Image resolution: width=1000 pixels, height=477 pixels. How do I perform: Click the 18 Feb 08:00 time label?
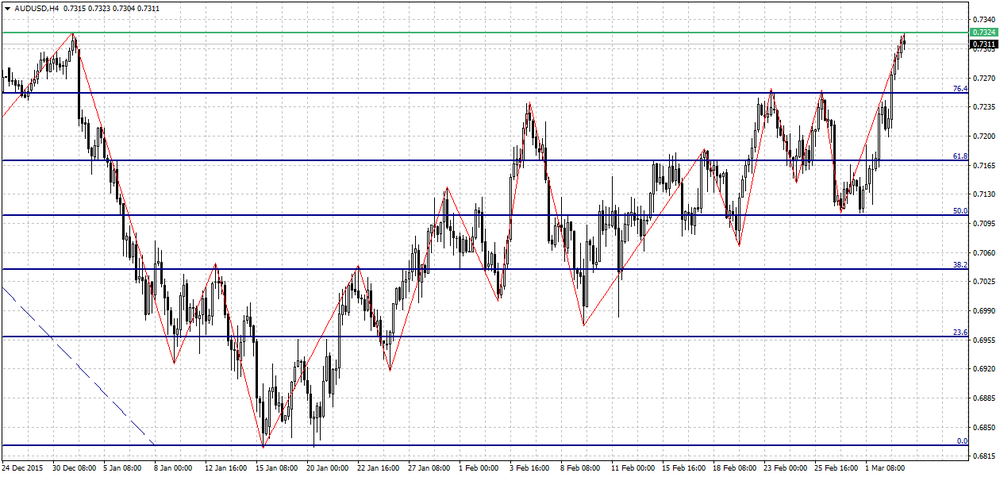(735, 468)
